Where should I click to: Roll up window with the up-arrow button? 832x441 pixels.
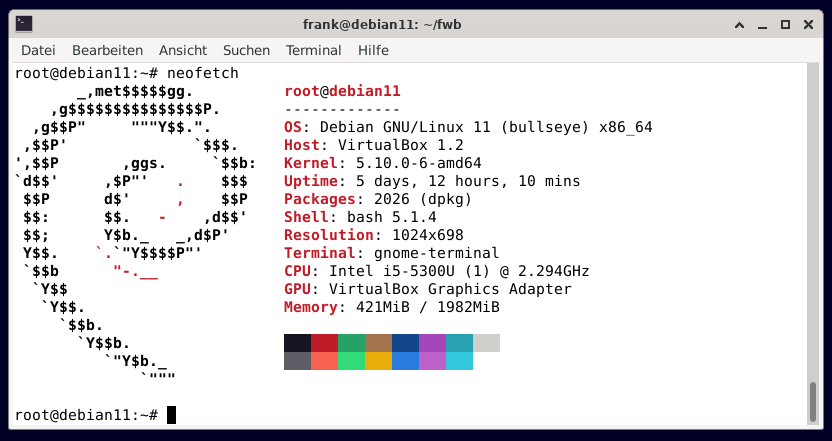tap(739, 24)
